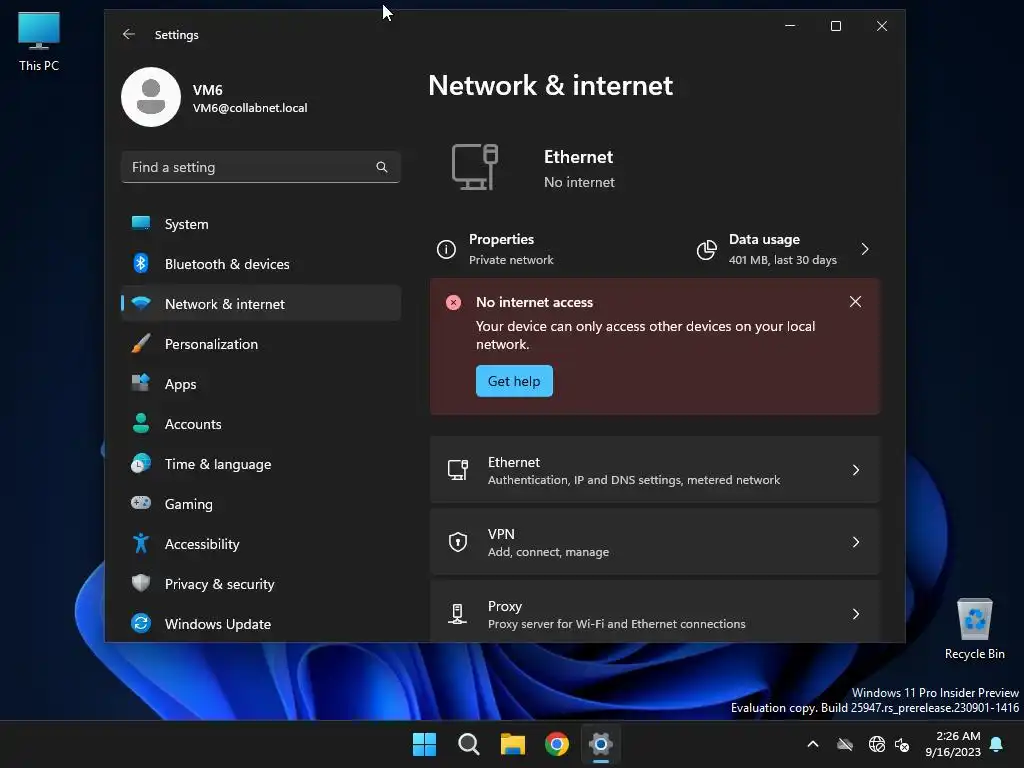This screenshot has width=1024, height=768.
Task: Click the Find a setting field
Action: (x=261, y=167)
